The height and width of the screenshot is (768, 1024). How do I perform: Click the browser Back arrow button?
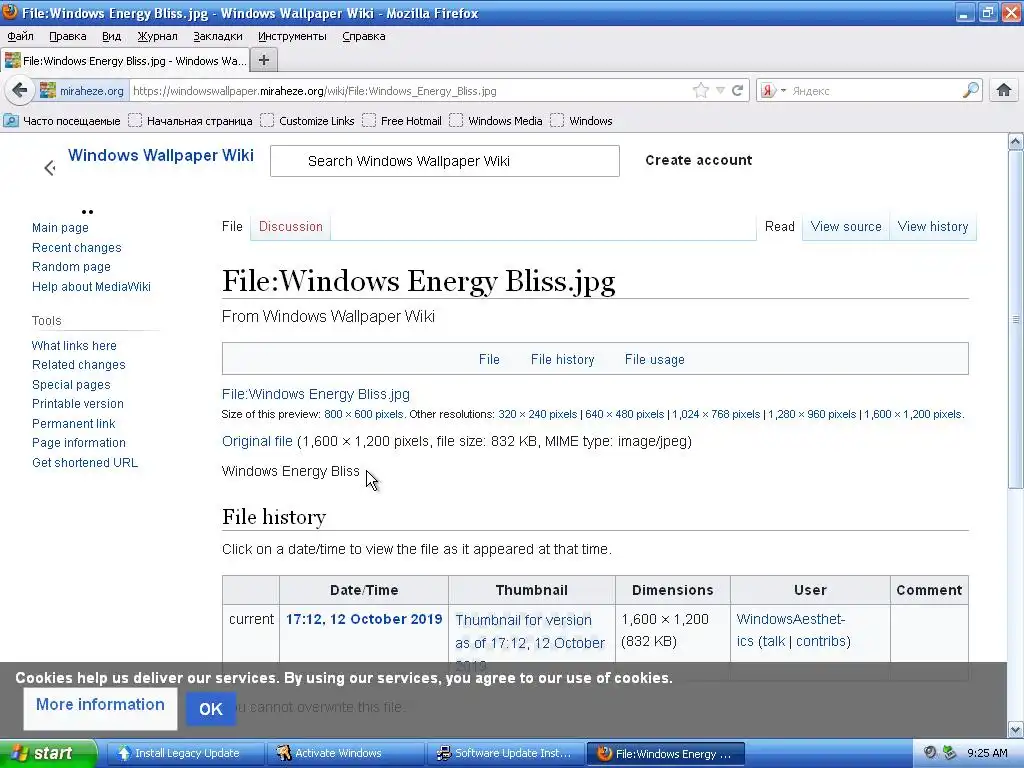(x=20, y=90)
